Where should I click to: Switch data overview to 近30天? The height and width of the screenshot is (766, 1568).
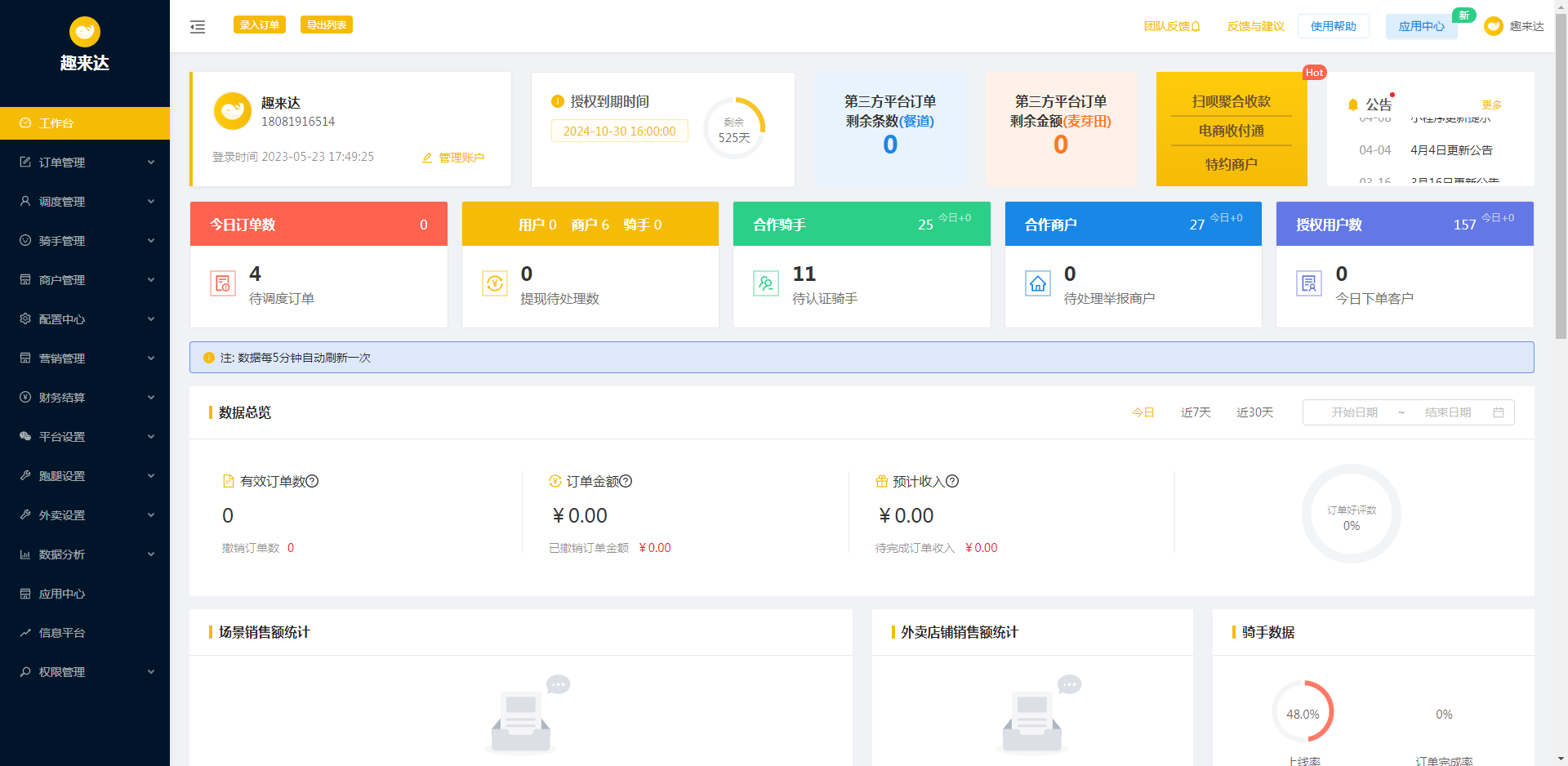[x=1254, y=413]
